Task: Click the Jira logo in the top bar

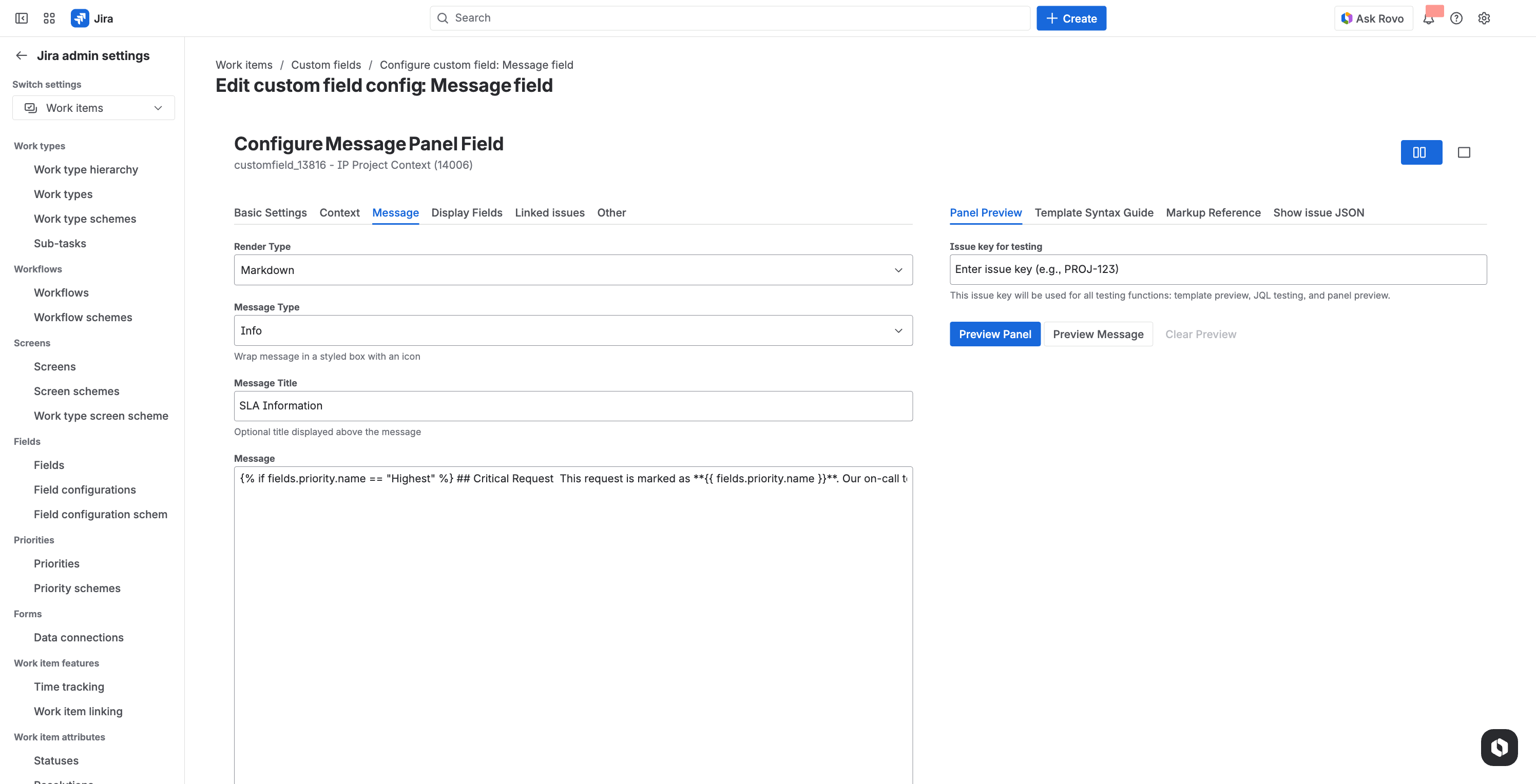Action: (x=81, y=18)
